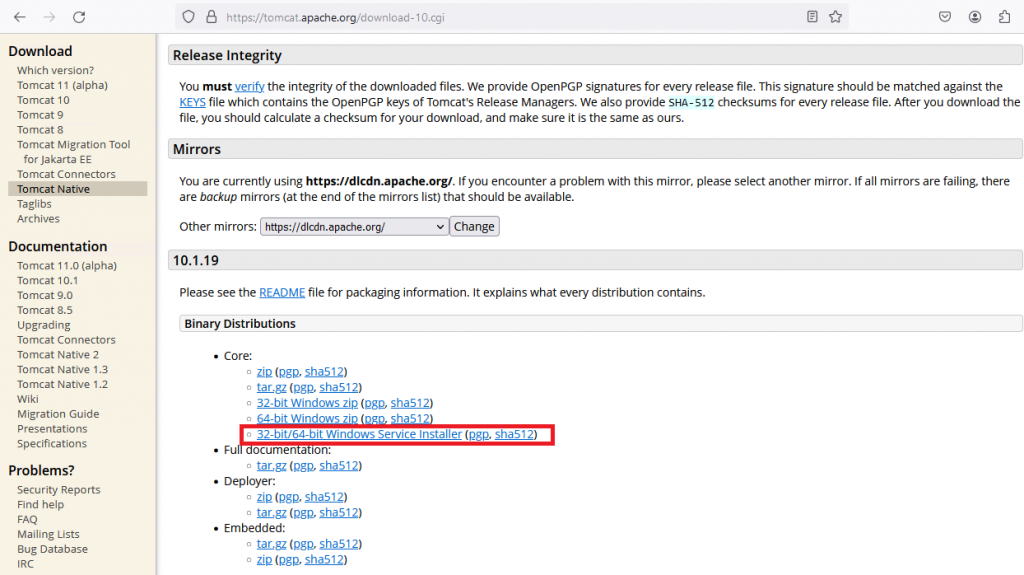Open Tomcat 8.5 documentation

tap(44, 310)
